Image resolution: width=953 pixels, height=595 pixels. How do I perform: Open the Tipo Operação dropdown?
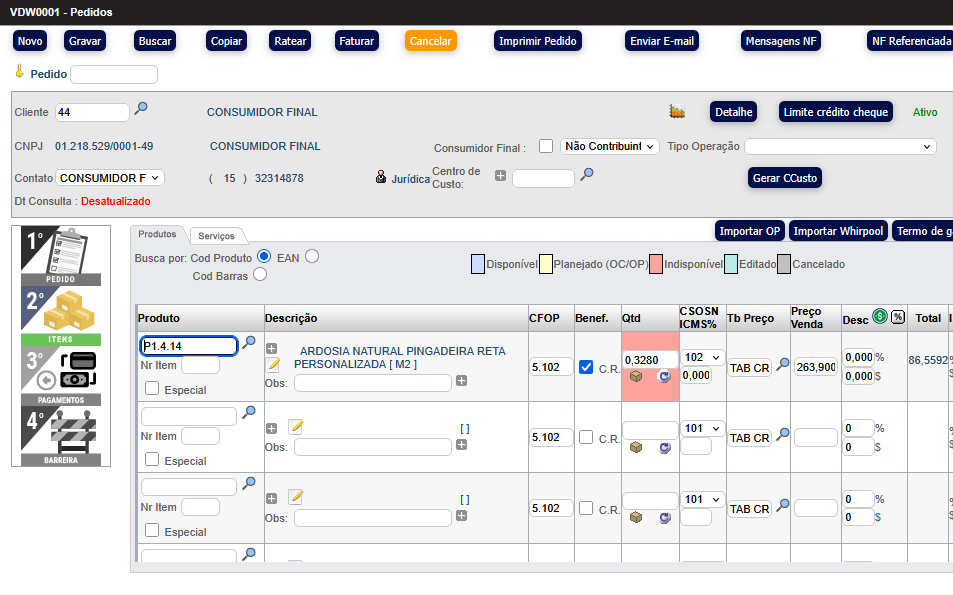coord(840,146)
